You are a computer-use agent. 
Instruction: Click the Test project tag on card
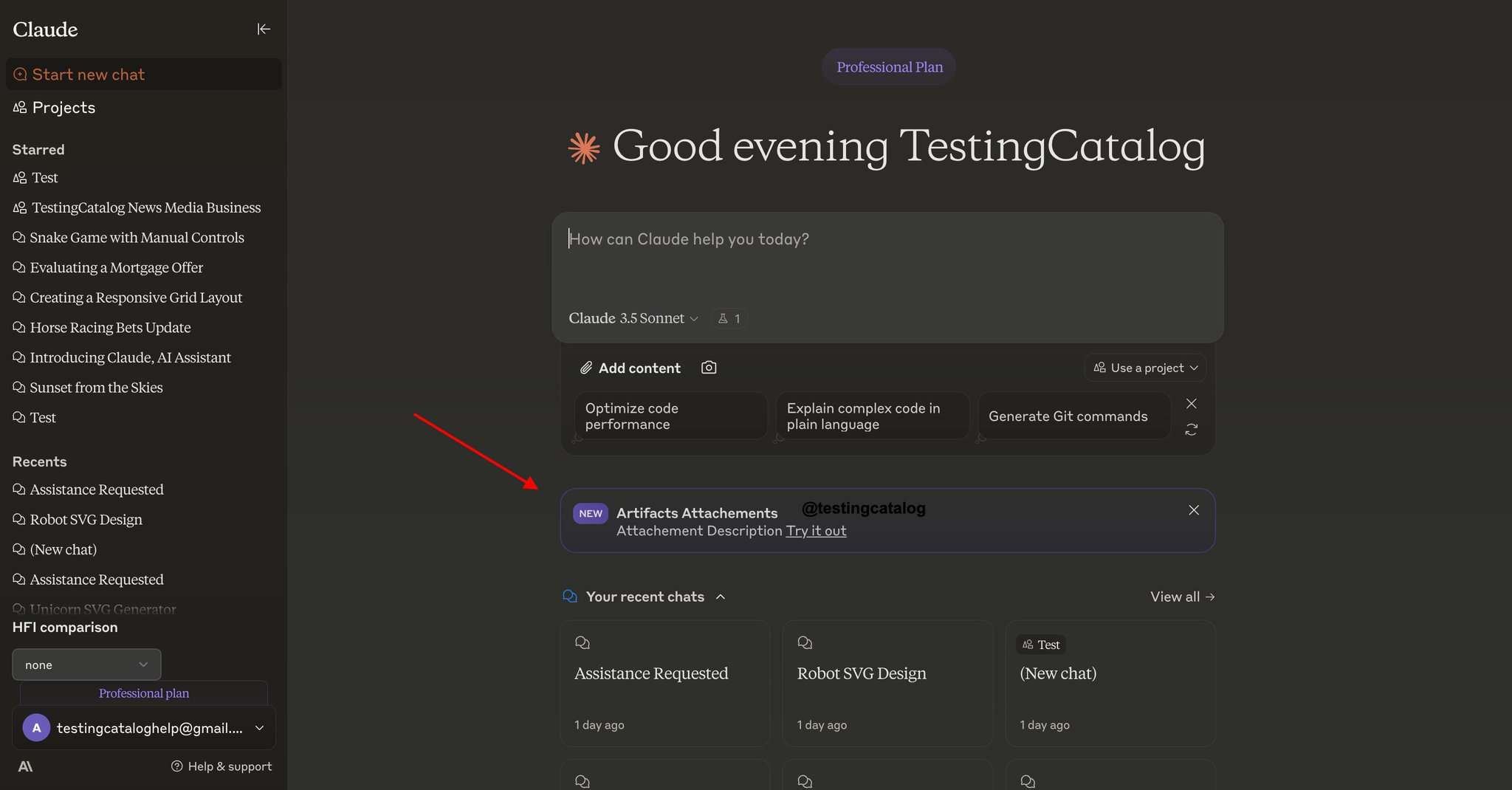point(1041,645)
